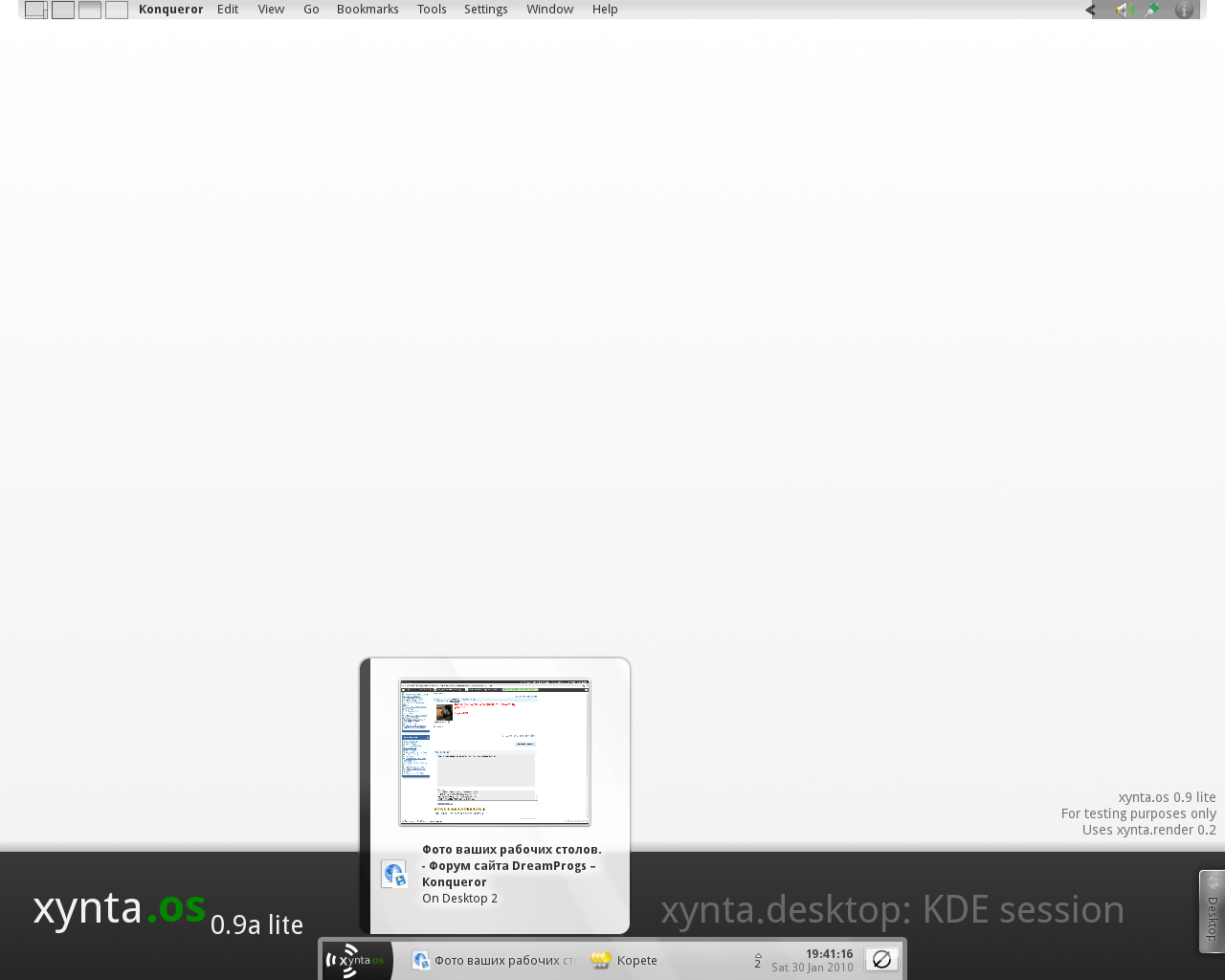Viewport: 1225px width, 980px height.
Task: Open the View menu
Action: tap(271, 10)
